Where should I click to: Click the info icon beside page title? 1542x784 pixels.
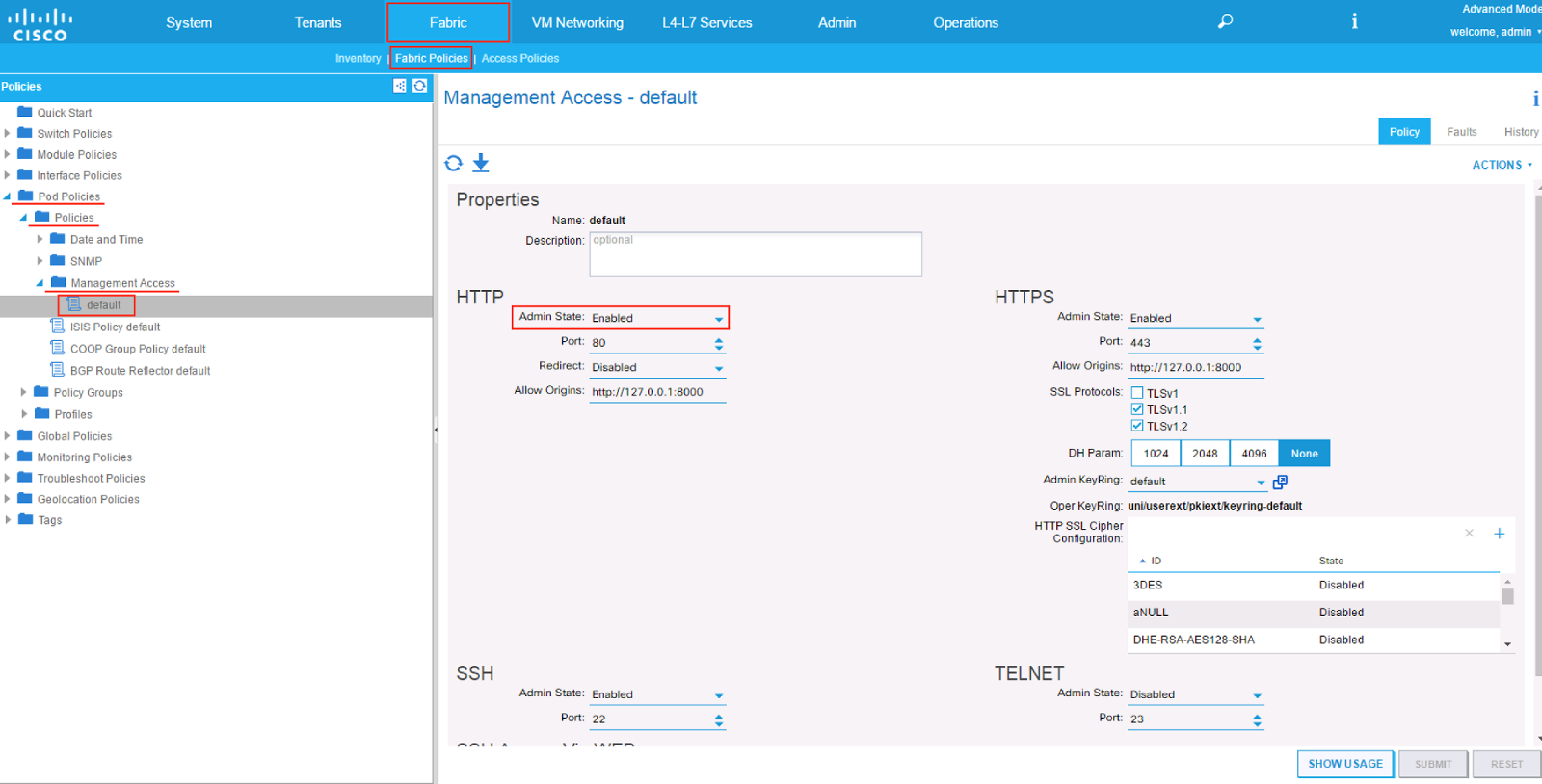[1535, 98]
